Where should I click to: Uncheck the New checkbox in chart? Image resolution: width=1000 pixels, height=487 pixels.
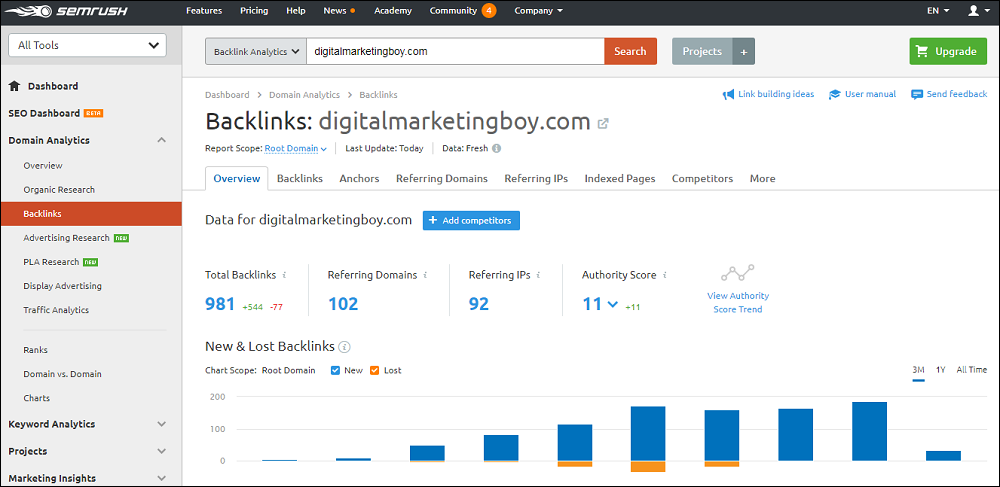coord(335,370)
